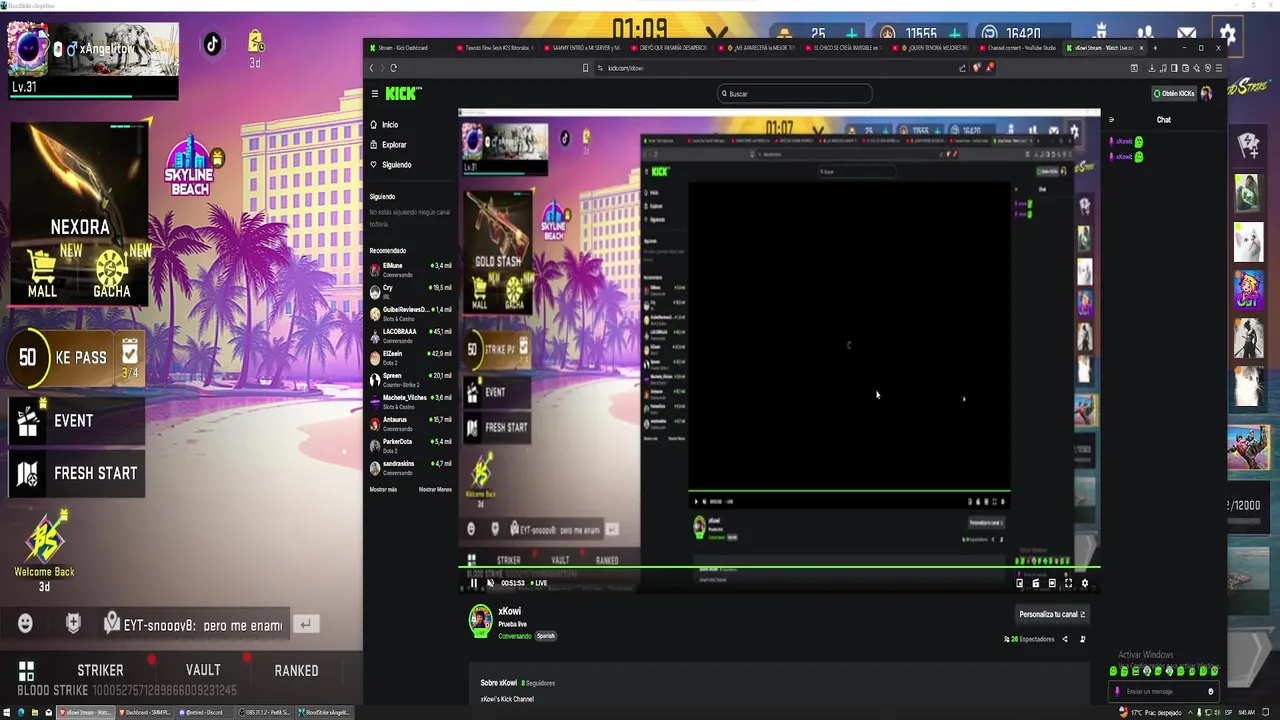Open a new browser tab
The height and width of the screenshot is (720, 1280).
pyautogui.click(x=1155, y=48)
